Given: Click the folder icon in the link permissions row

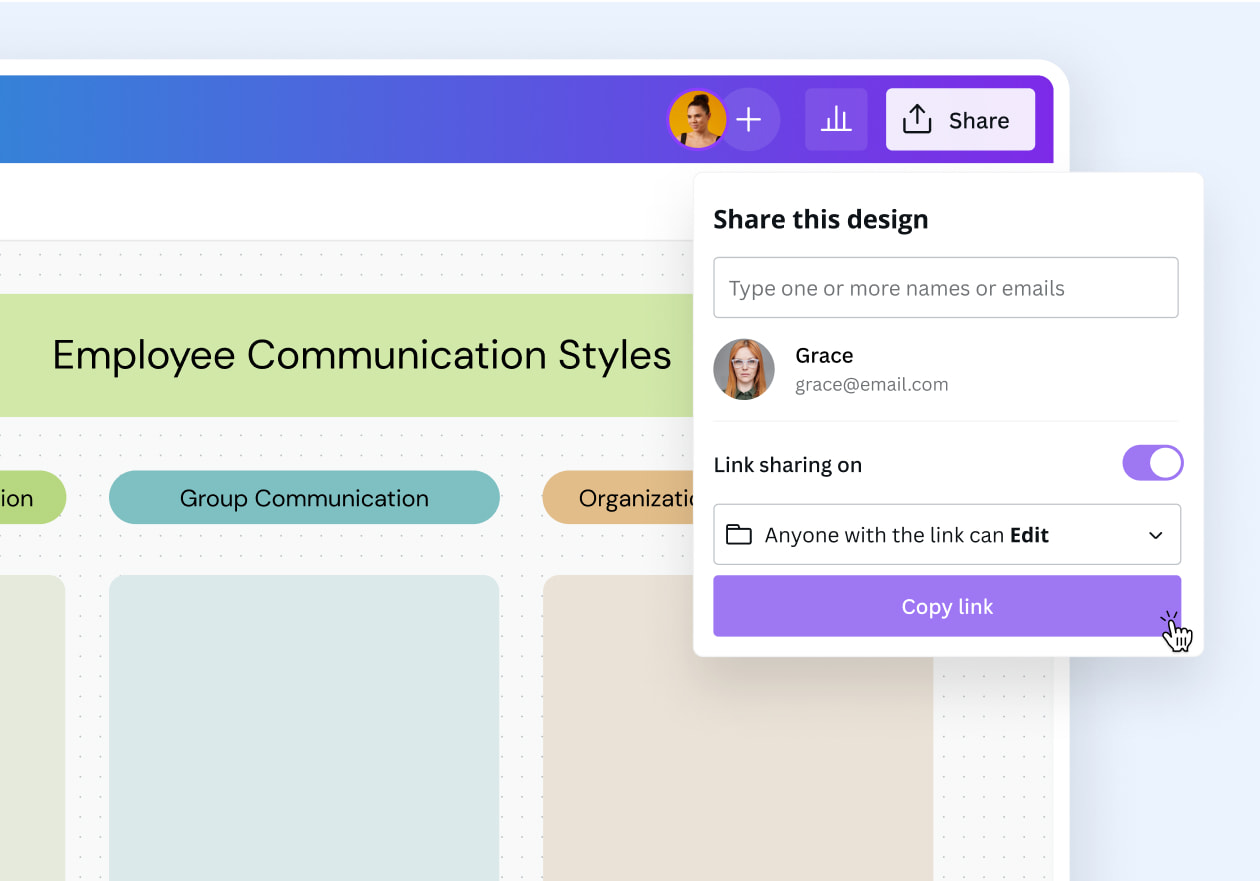Looking at the screenshot, I should tap(738, 534).
